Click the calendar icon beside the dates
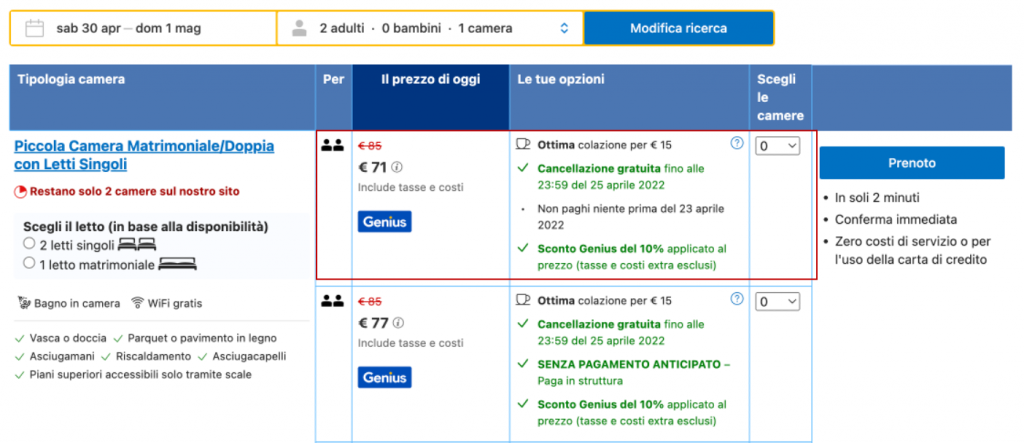The image size is (1024, 443). click(x=35, y=28)
